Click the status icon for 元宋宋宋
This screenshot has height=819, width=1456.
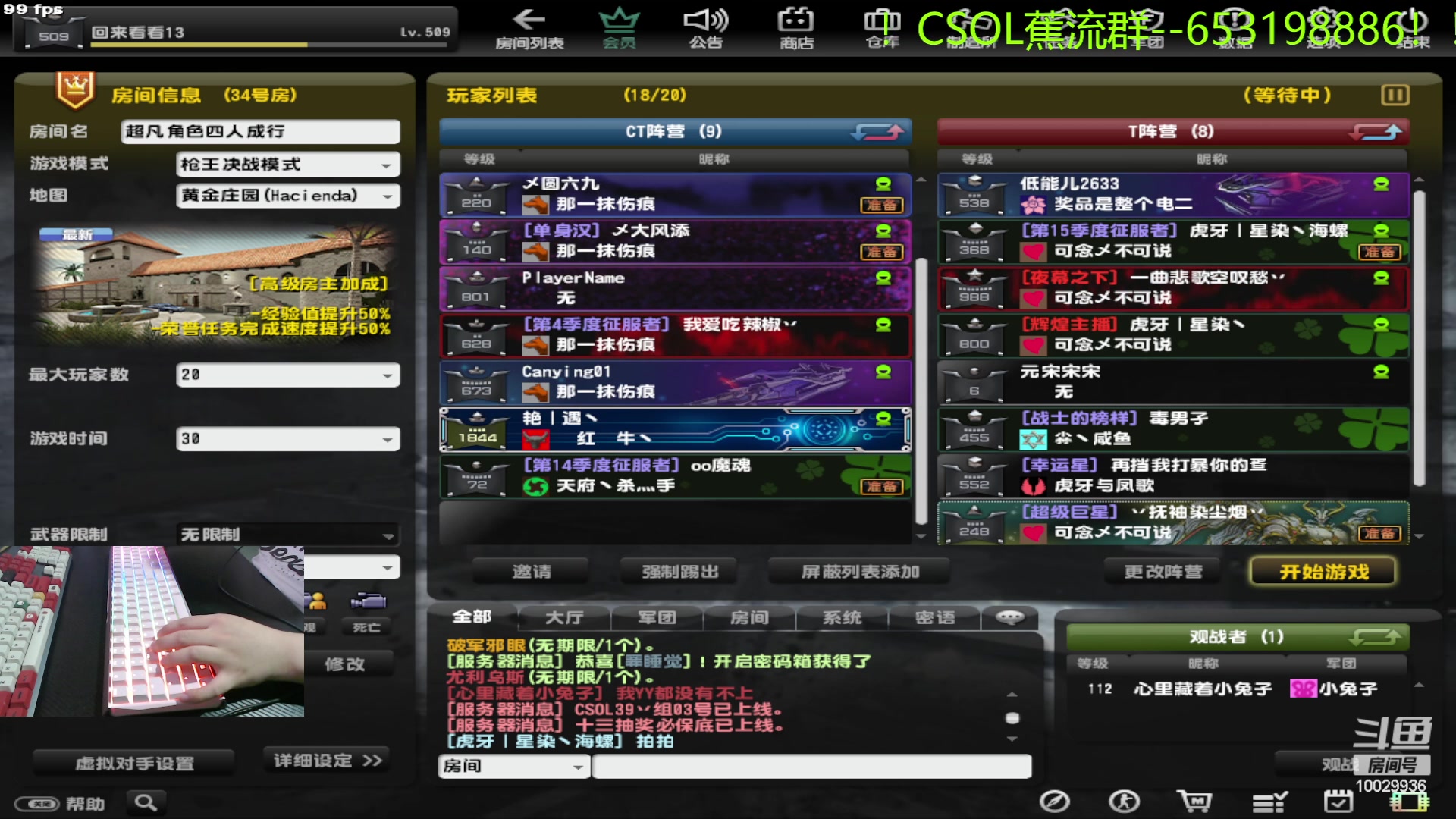(1381, 372)
